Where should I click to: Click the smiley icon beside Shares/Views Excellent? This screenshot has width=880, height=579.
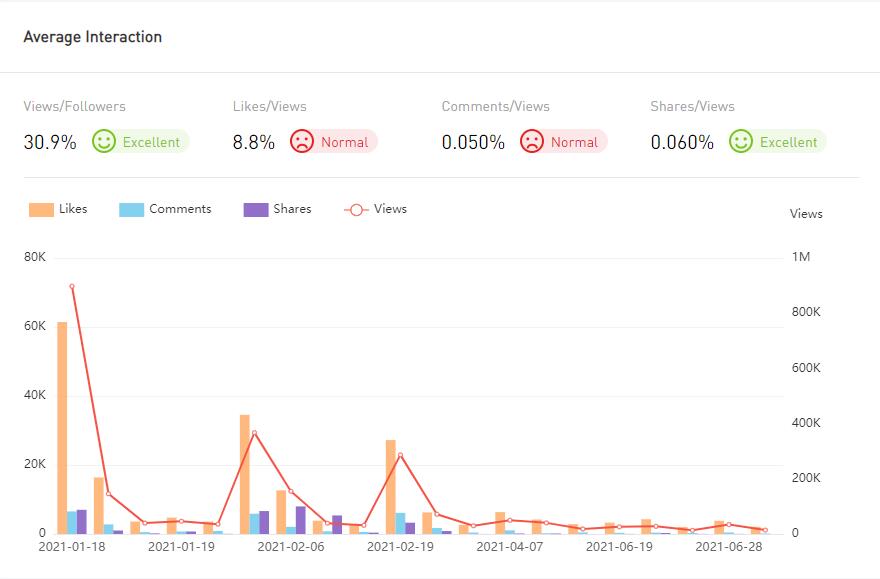pyautogui.click(x=741, y=142)
